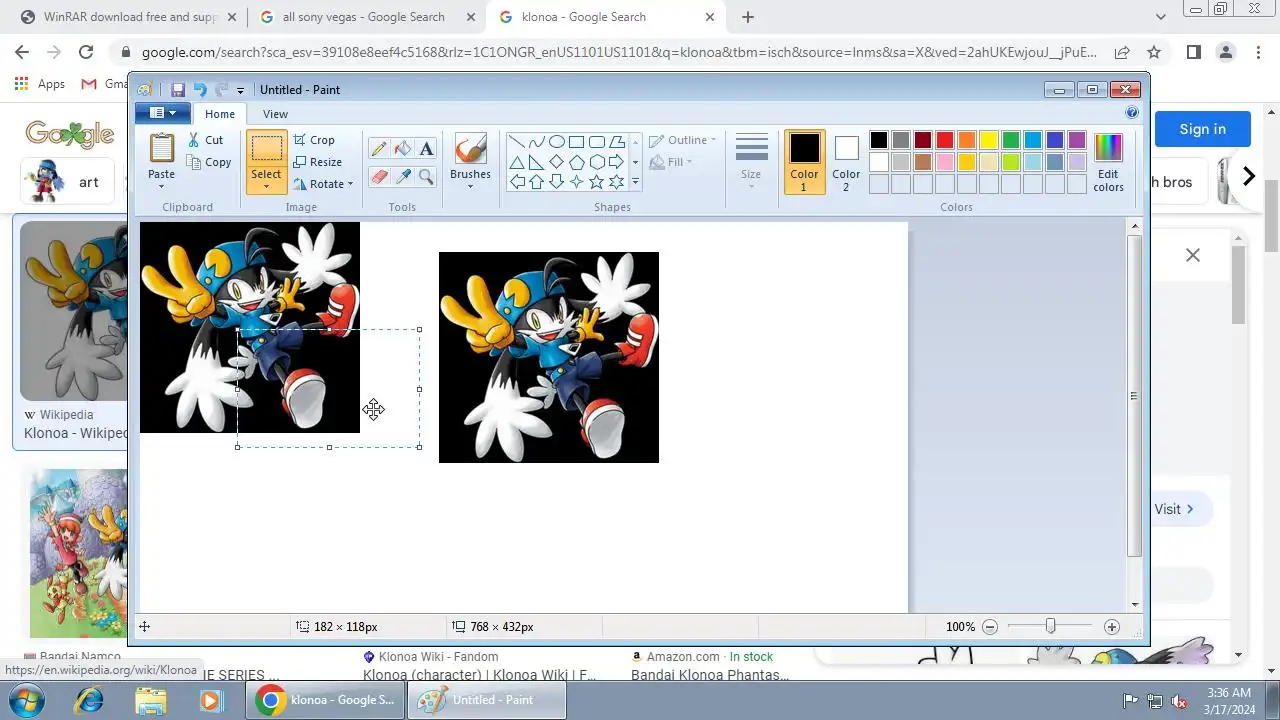Viewport: 1280px width, 720px height.
Task: Pick the yellow color swatch
Action: (989, 140)
